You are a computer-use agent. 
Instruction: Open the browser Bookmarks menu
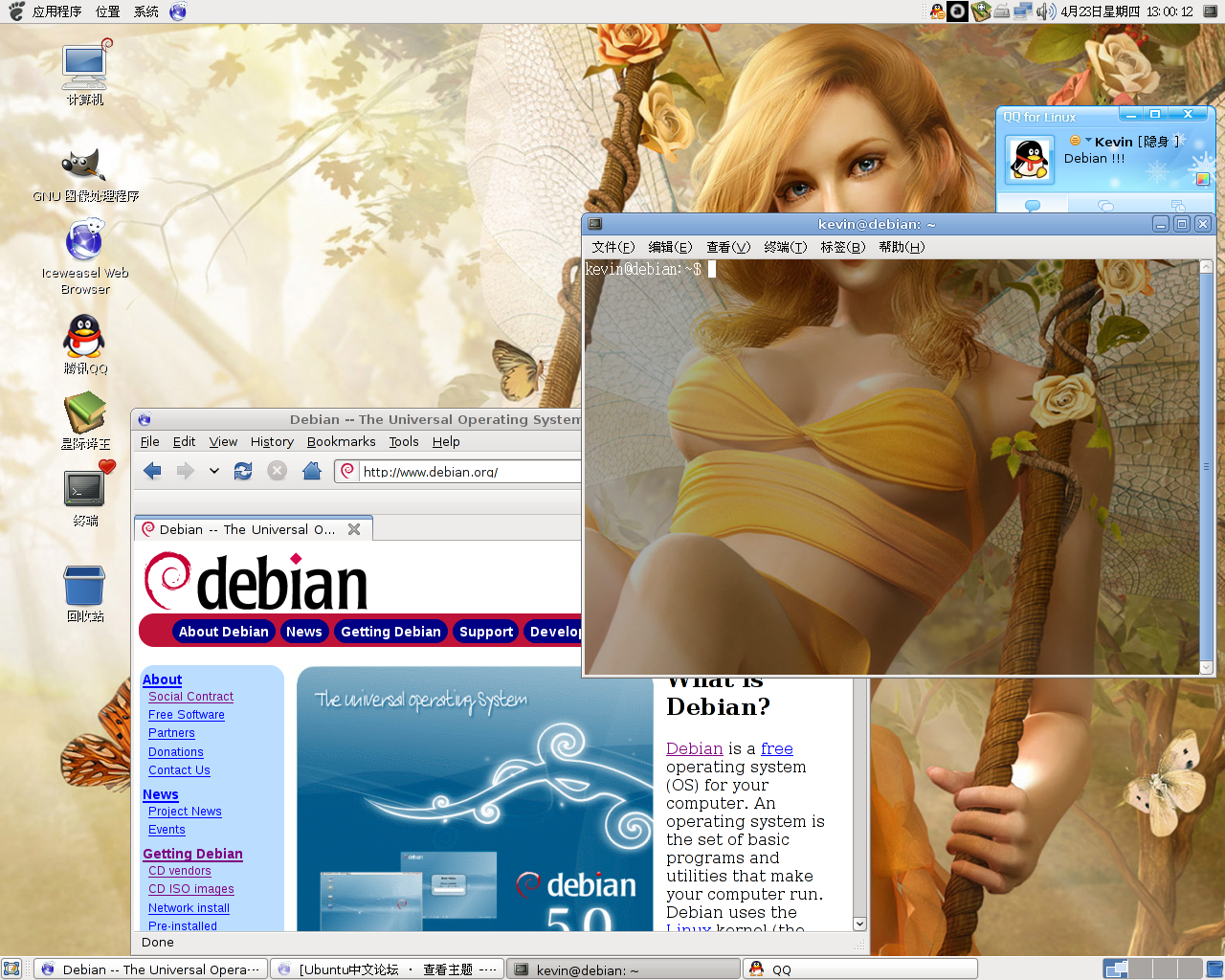[x=341, y=442]
